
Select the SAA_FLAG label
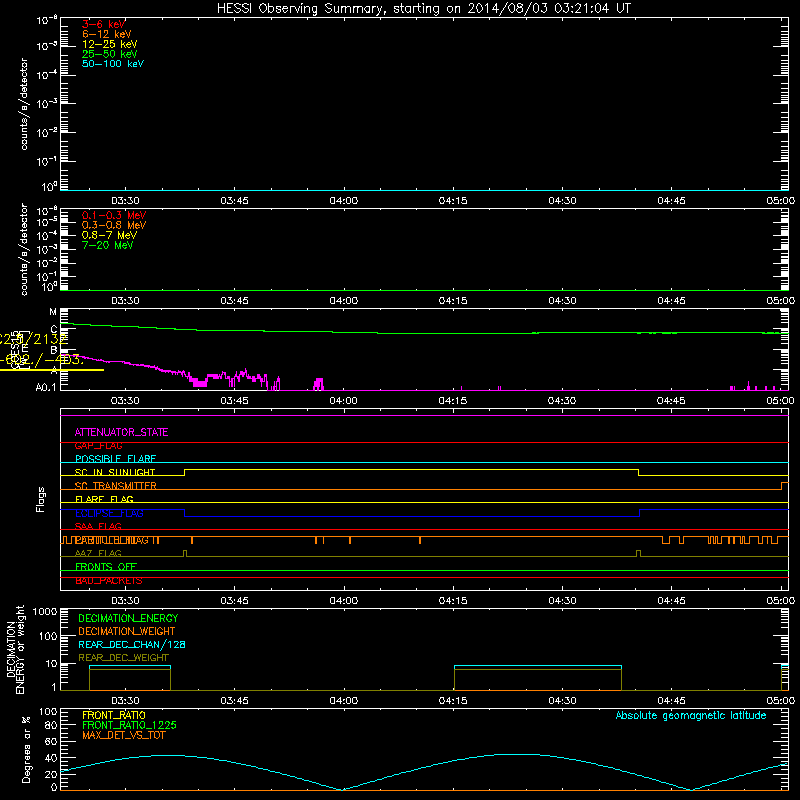(x=98, y=526)
